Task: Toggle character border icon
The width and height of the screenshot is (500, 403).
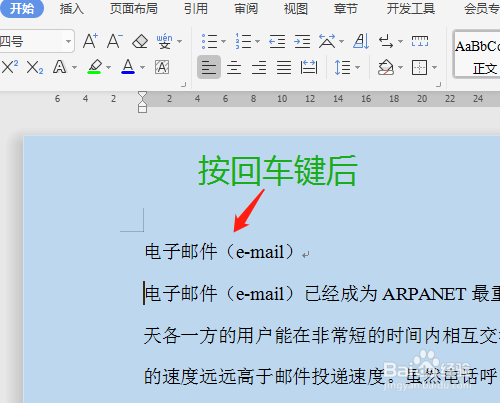Action: [x=162, y=67]
